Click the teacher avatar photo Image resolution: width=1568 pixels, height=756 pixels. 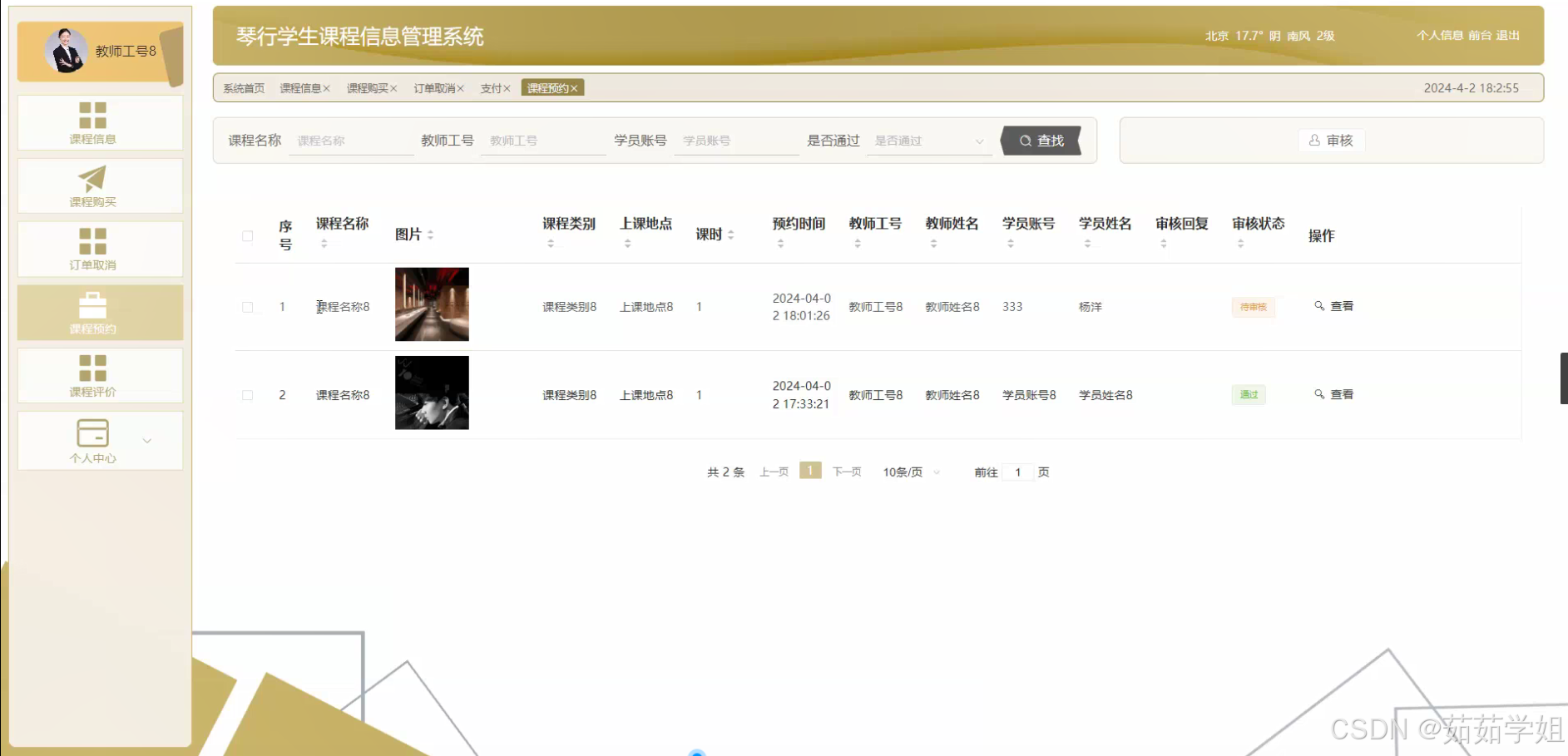click(x=67, y=51)
